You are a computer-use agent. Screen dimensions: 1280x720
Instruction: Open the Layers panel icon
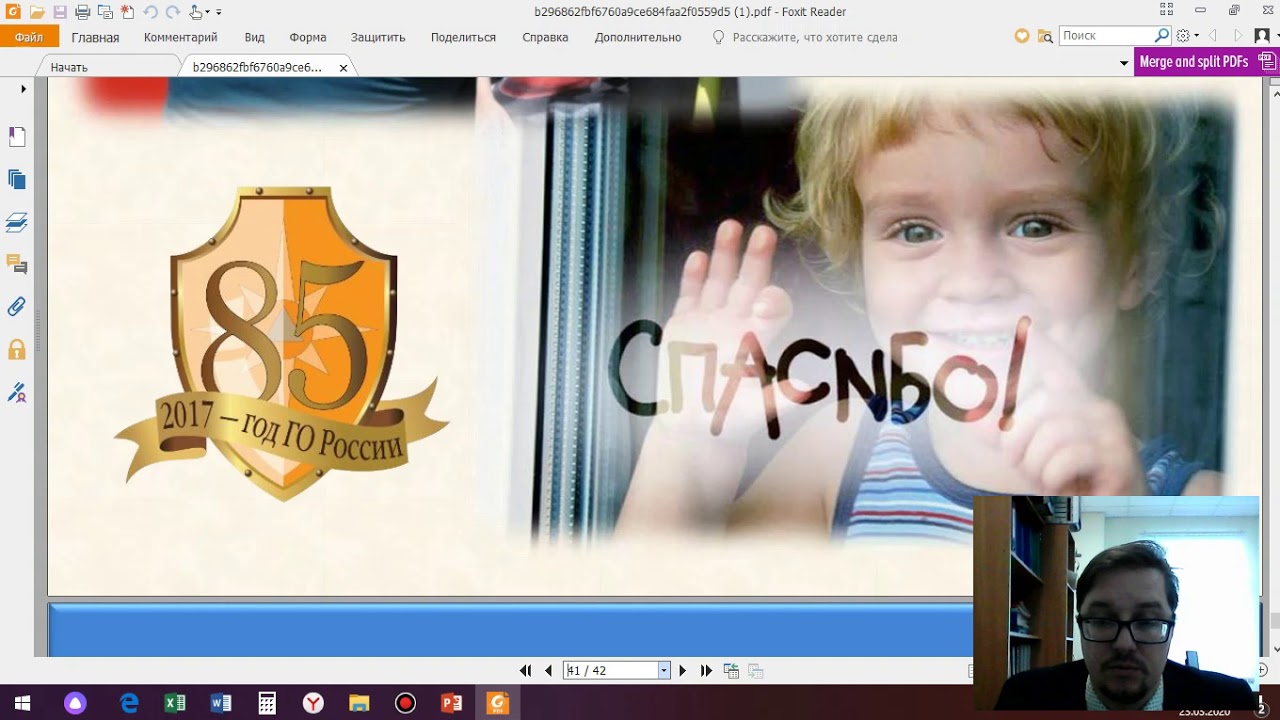tap(16, 222)
